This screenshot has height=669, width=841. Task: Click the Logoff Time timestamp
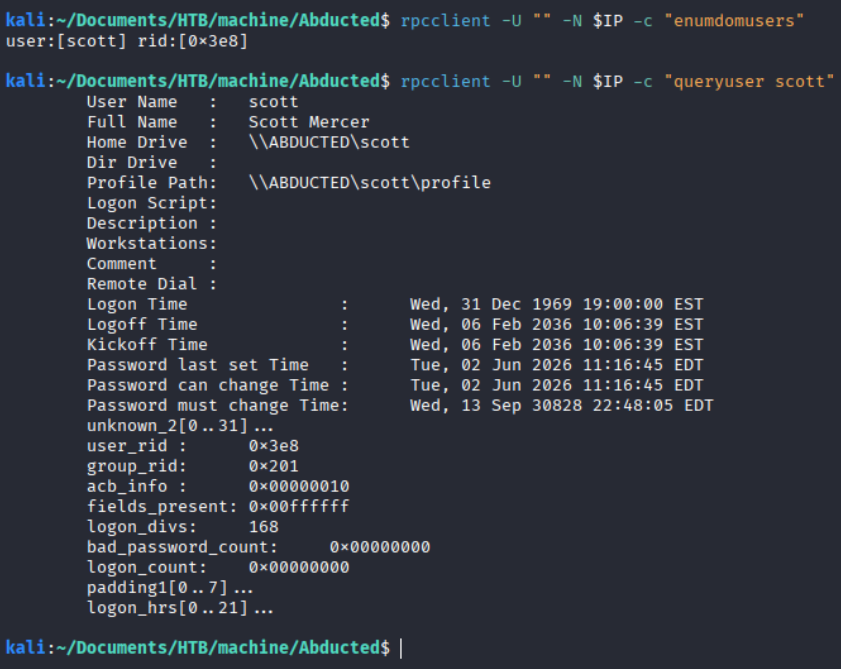coord(556,325)
